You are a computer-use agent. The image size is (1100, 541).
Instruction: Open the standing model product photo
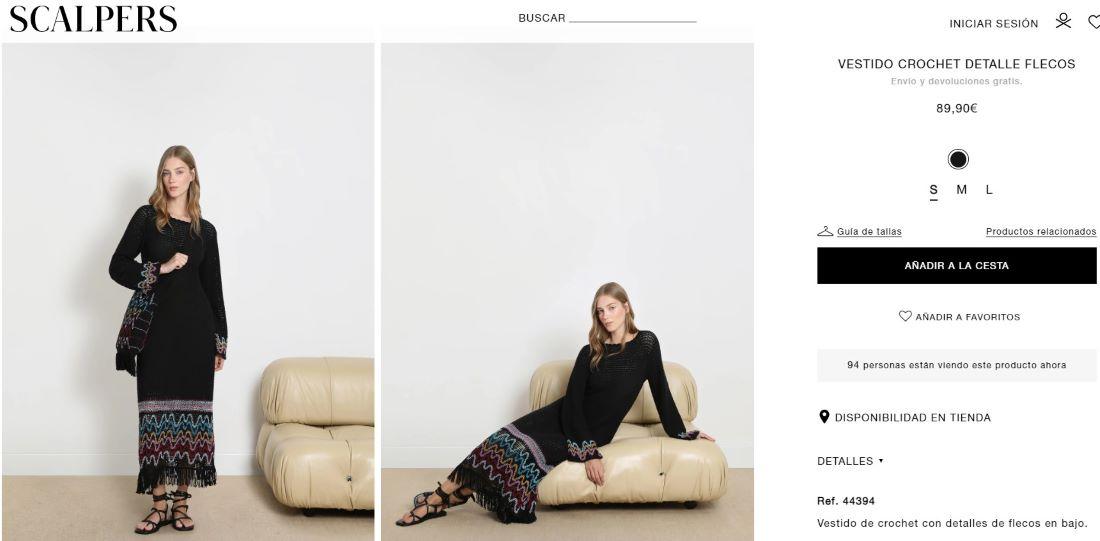[188, 291]
